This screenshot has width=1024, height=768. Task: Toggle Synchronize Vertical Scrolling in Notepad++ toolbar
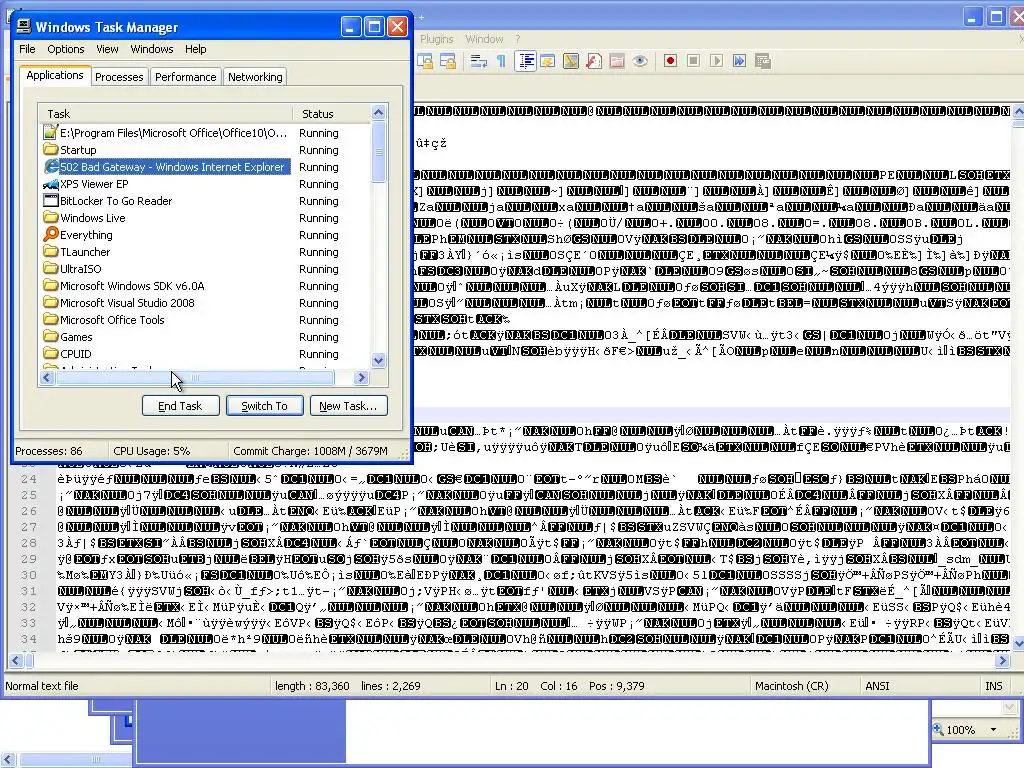click(425, 61)
